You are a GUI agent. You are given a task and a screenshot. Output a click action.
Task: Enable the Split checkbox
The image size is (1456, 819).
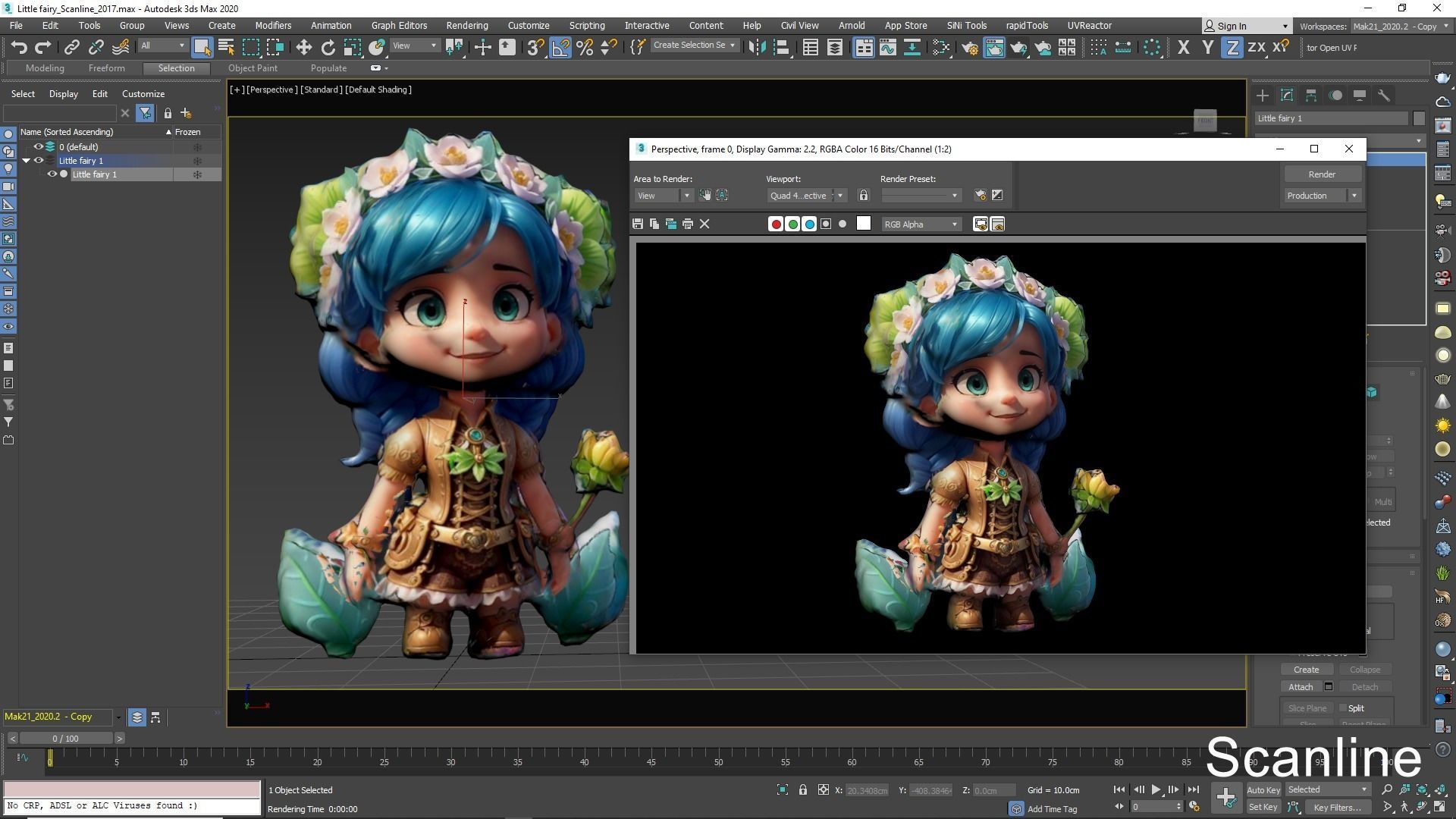[x=1343, y=708]
